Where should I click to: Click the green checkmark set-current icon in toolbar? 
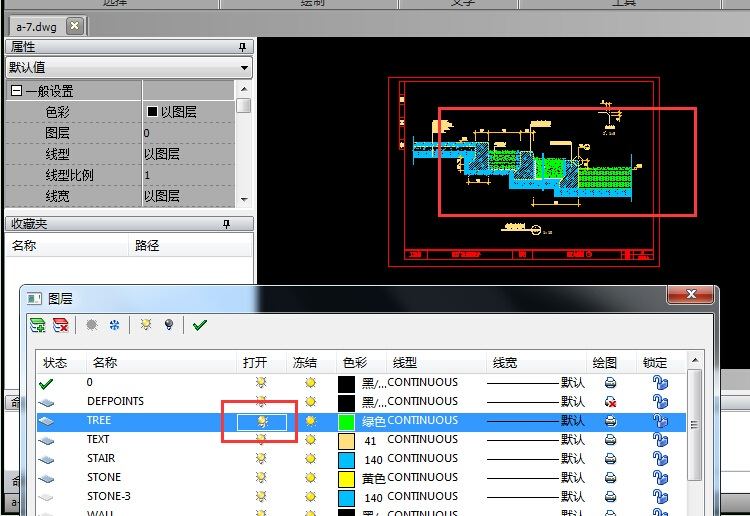[199, 325]
